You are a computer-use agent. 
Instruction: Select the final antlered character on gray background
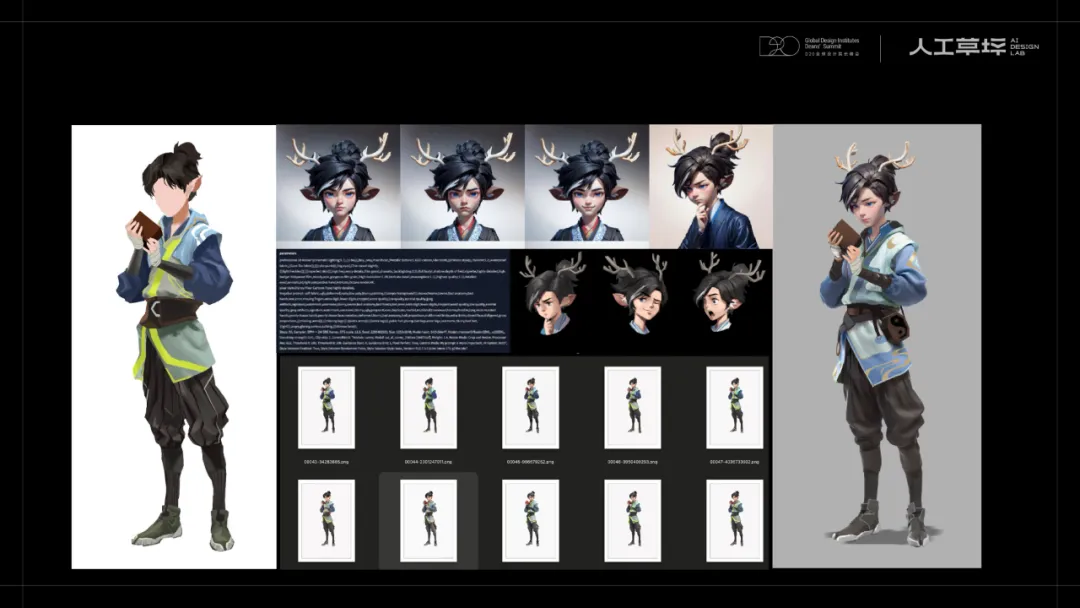pos(877,346)
